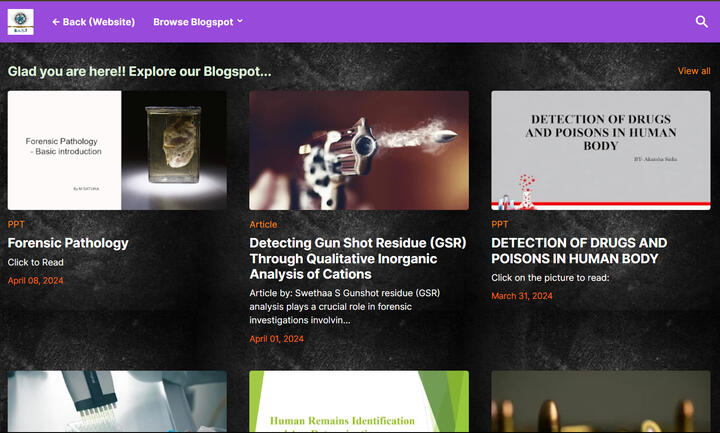Click the Forensic Pathology post title
Screen dimensions: 720x433
(x=68, y=243)
